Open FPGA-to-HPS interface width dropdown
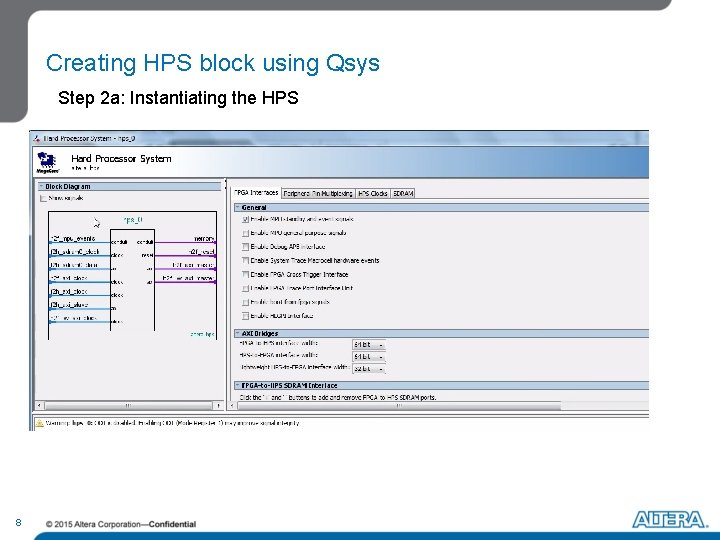720x540 pixels. point(369,345)
